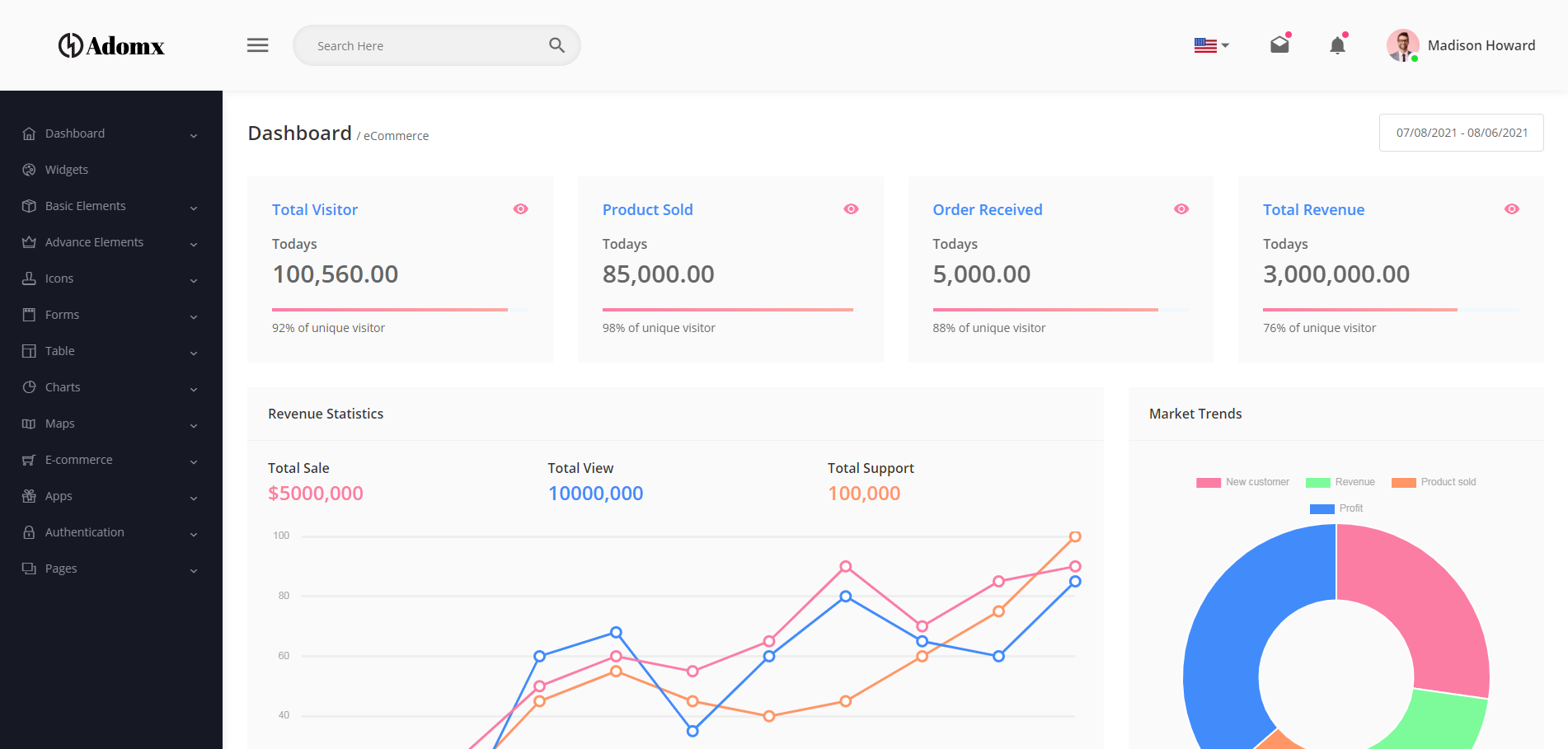Toggle visibility of Total Revenue stats

1511,208
